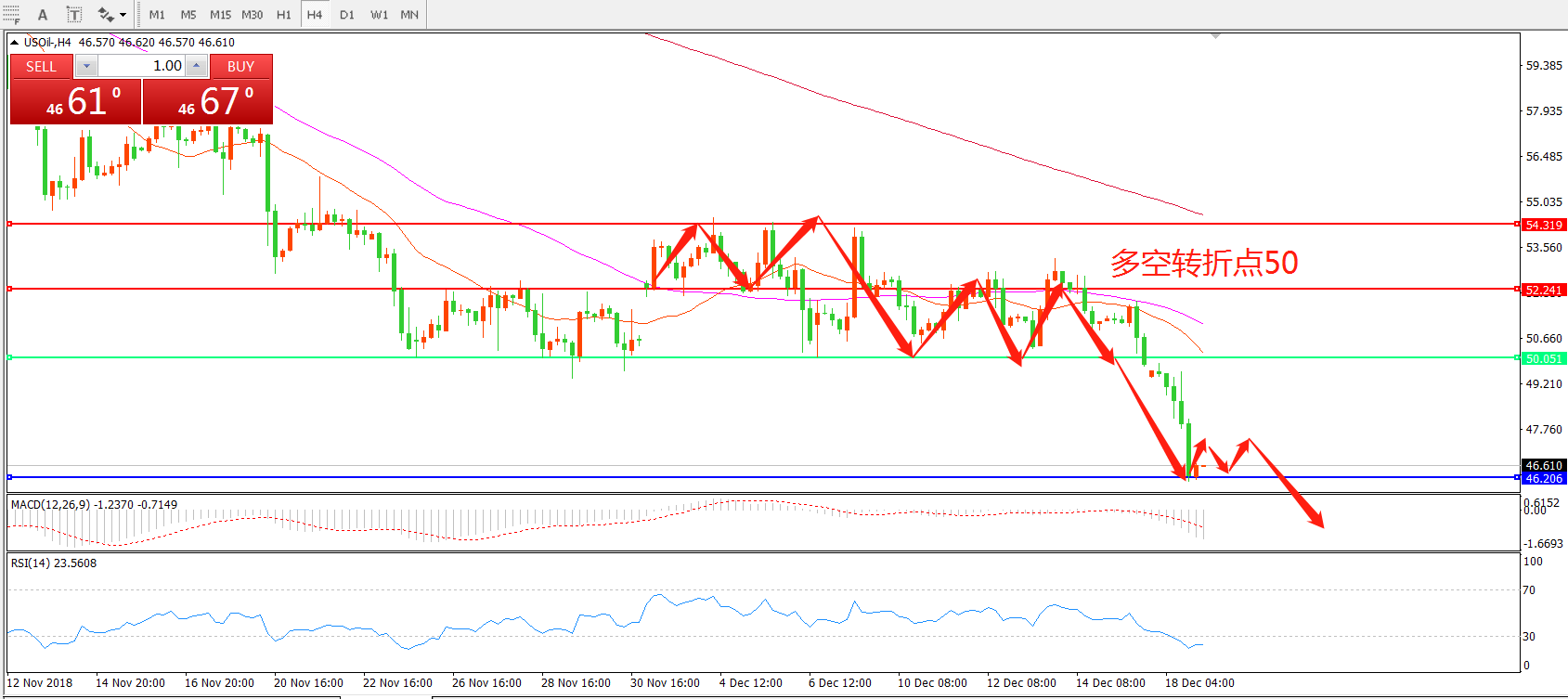Click the blue 46.206 horizontal line label

click(1543, 478)
